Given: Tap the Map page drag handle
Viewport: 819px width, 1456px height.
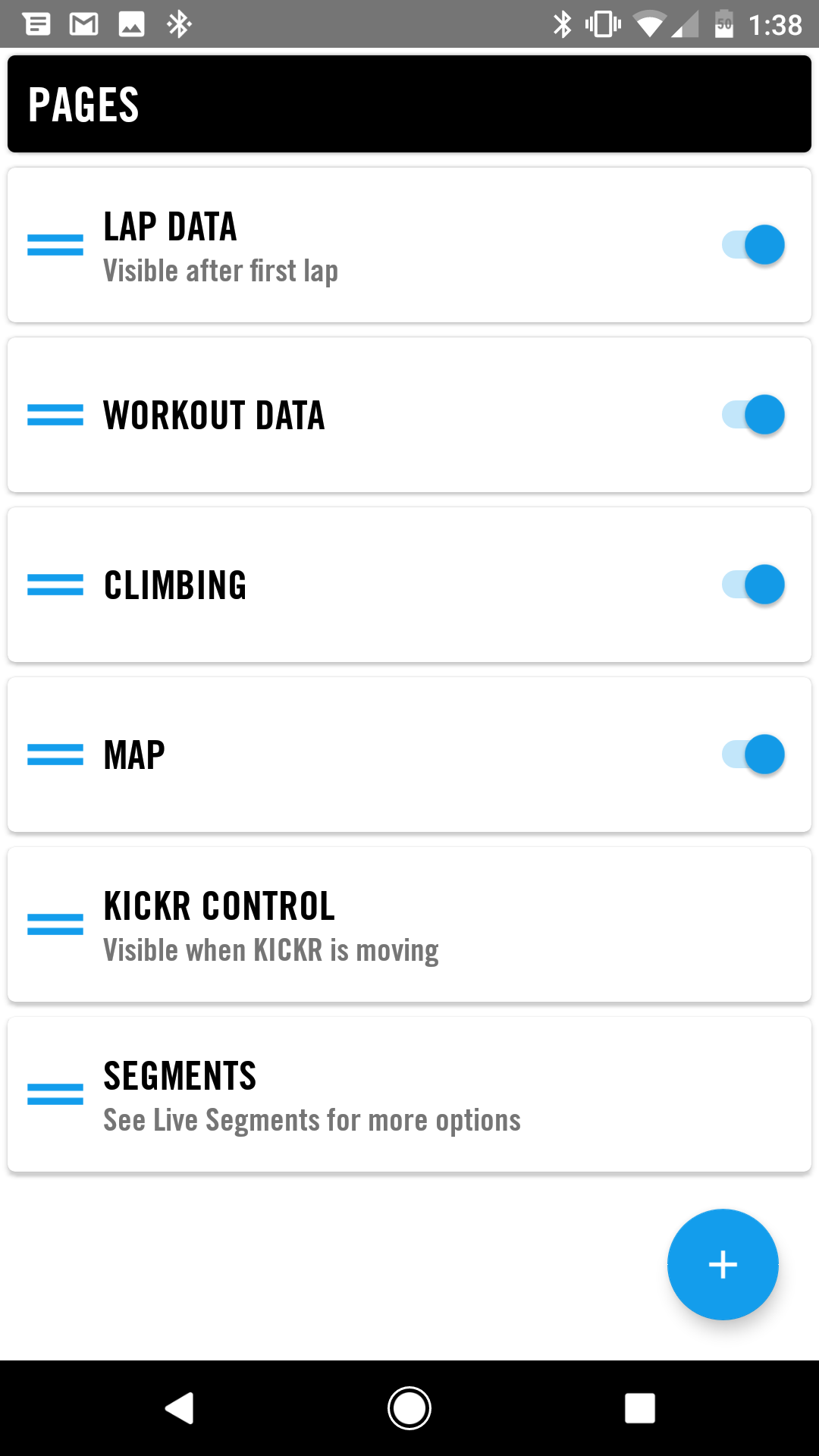Looking at the screenshot, I should click(55, 755).
